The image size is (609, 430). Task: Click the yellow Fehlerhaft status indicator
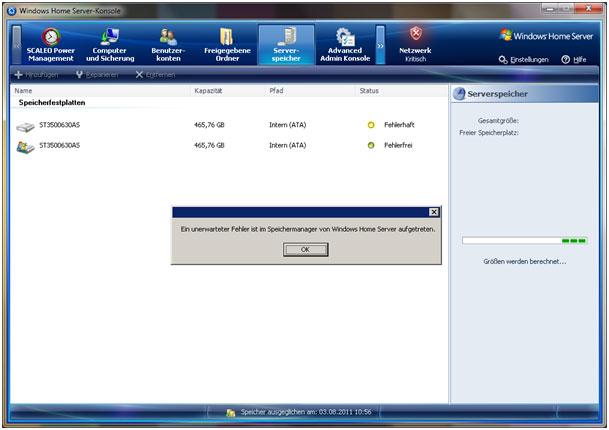click(371, 125)
